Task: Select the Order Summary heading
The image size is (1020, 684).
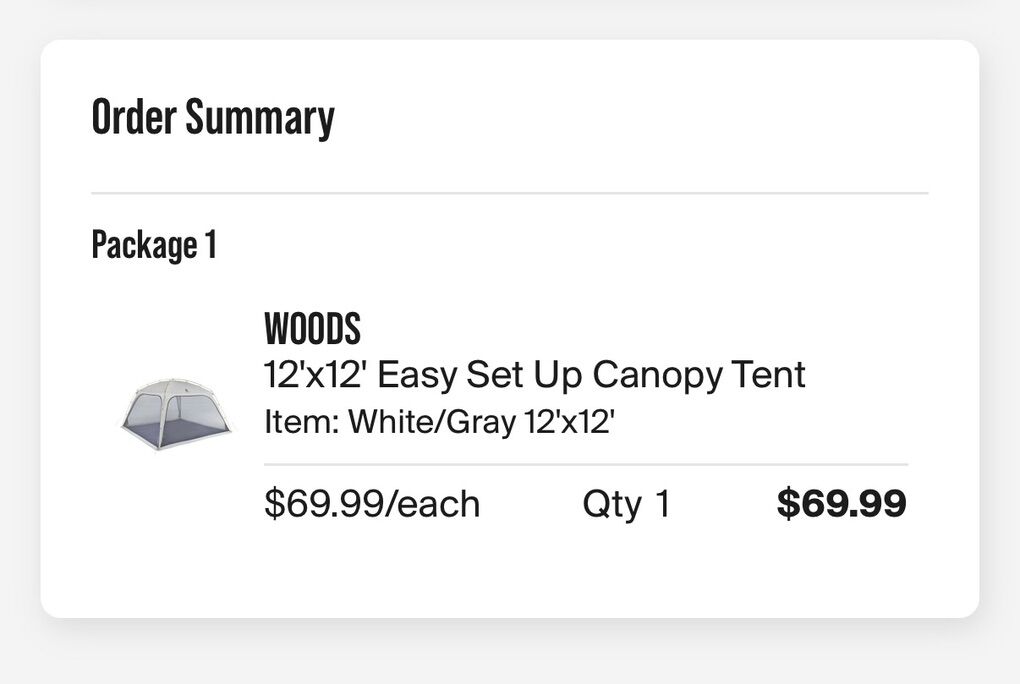Action: (x=213, y=118)
